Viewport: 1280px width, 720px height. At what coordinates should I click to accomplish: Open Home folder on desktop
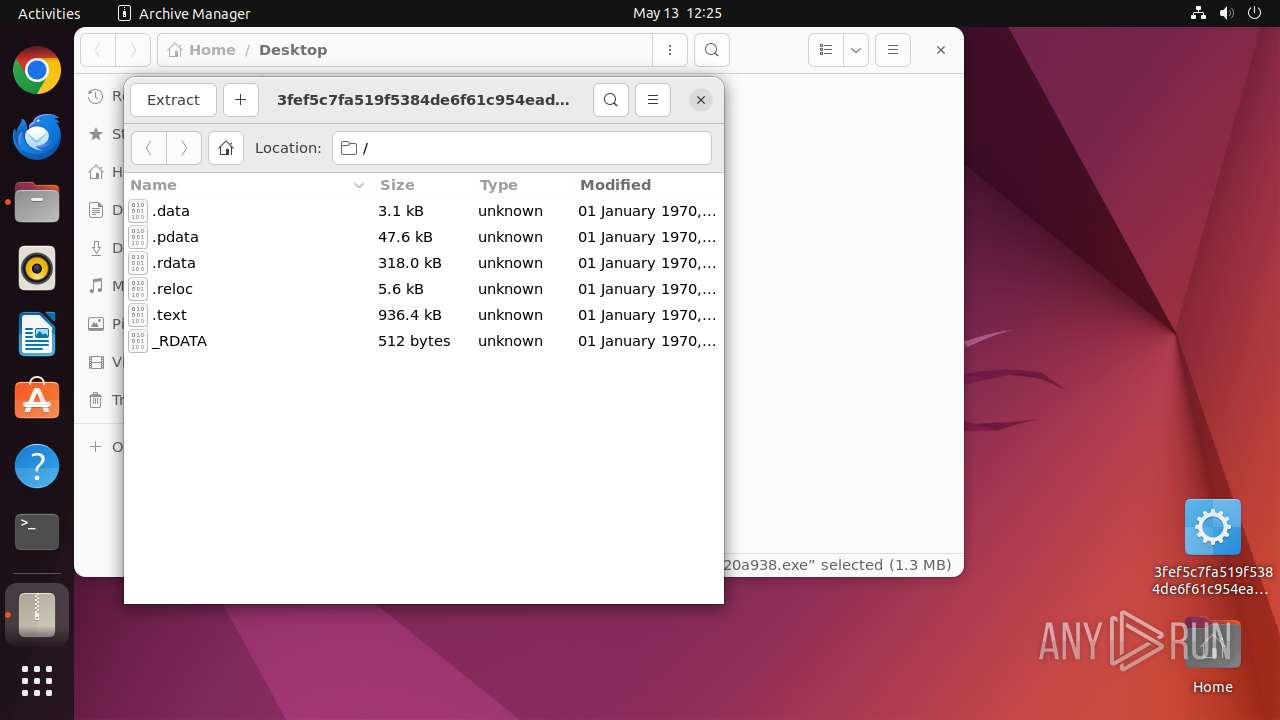click(x=1213, y=655)
